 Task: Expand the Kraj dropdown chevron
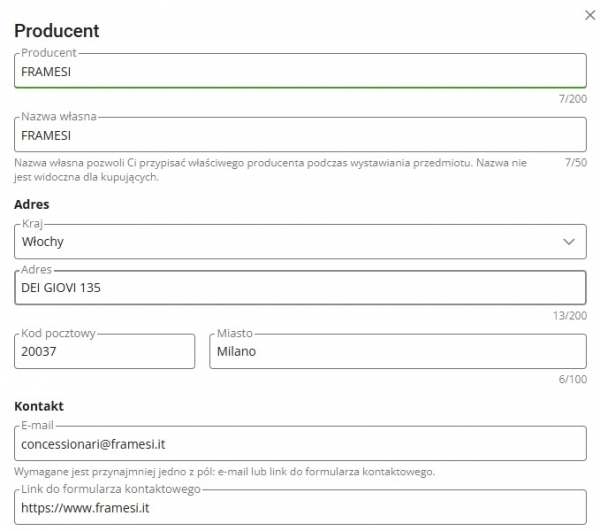(x=569, y=241)
